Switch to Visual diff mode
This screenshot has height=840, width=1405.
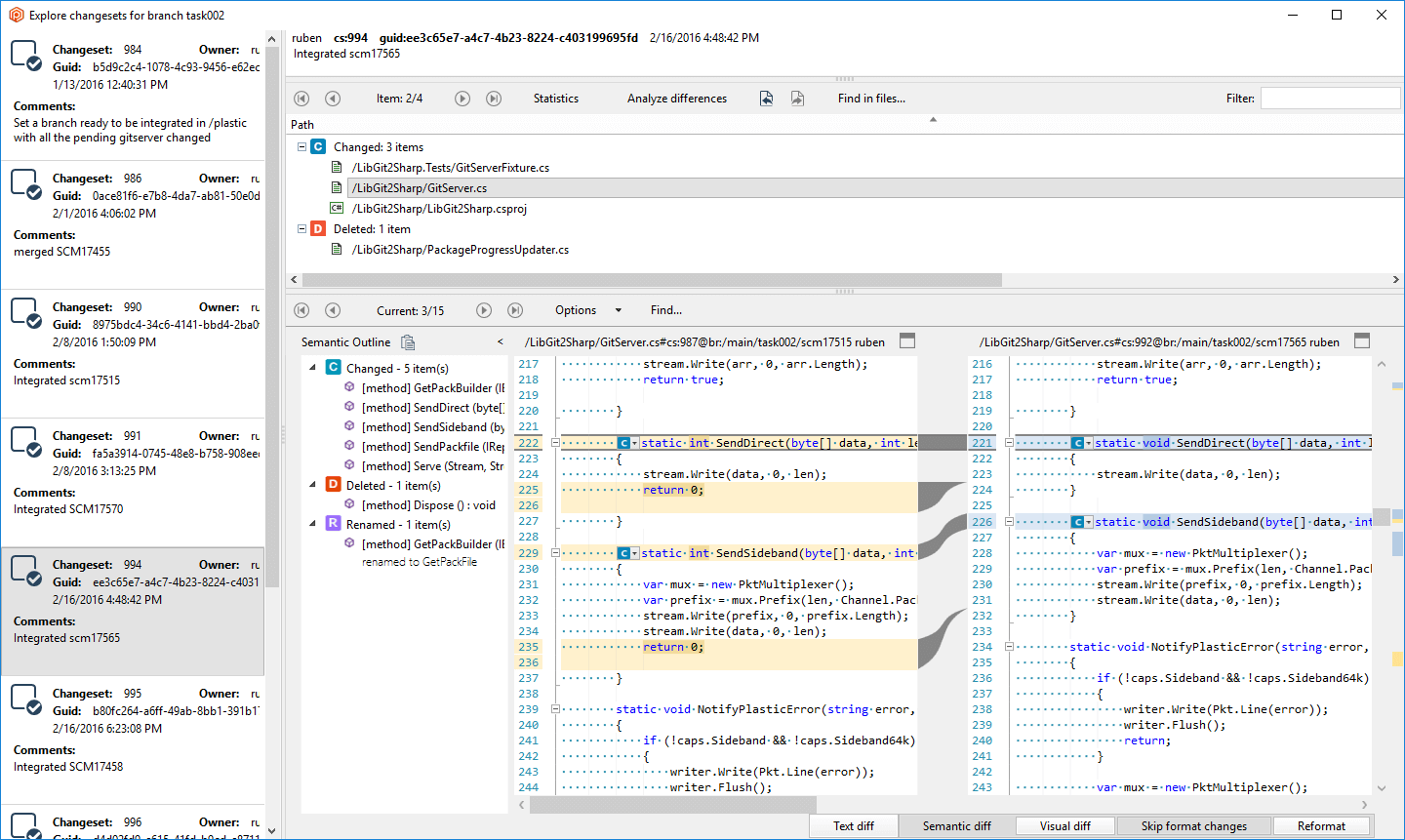1064,824
